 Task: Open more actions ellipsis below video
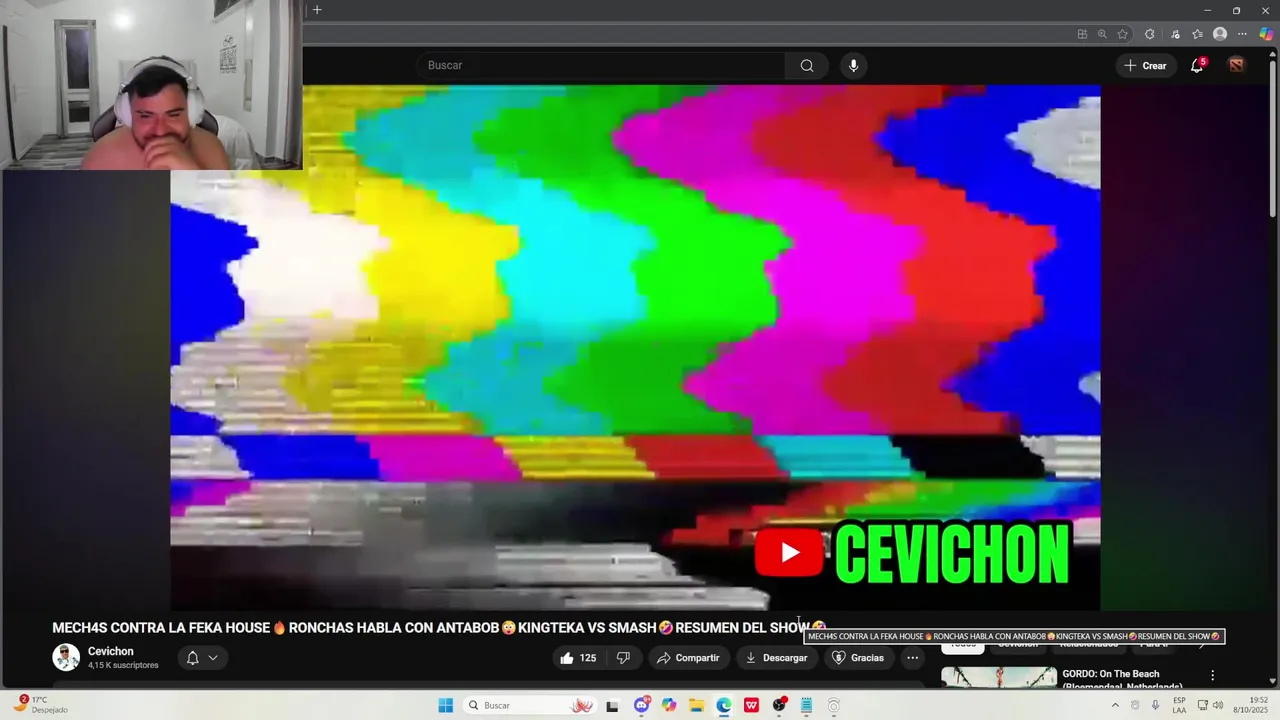912,658
